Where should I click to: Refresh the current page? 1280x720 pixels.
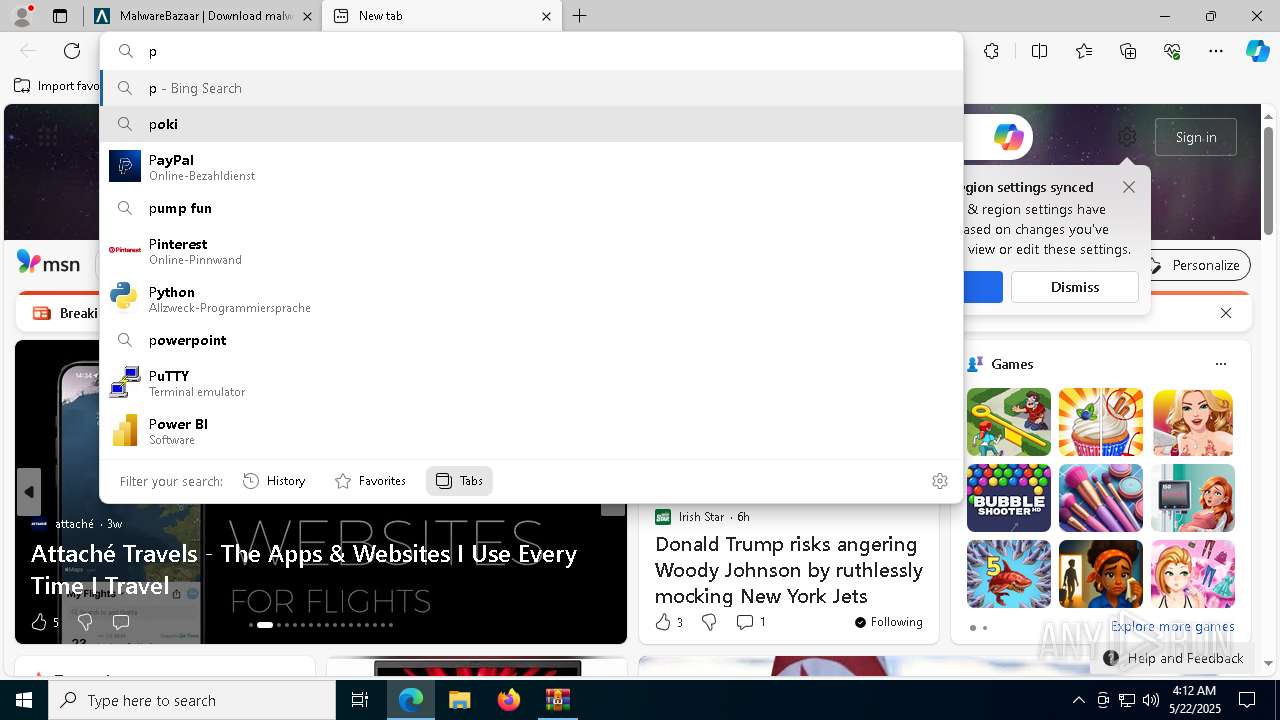(x=72, y=51)
